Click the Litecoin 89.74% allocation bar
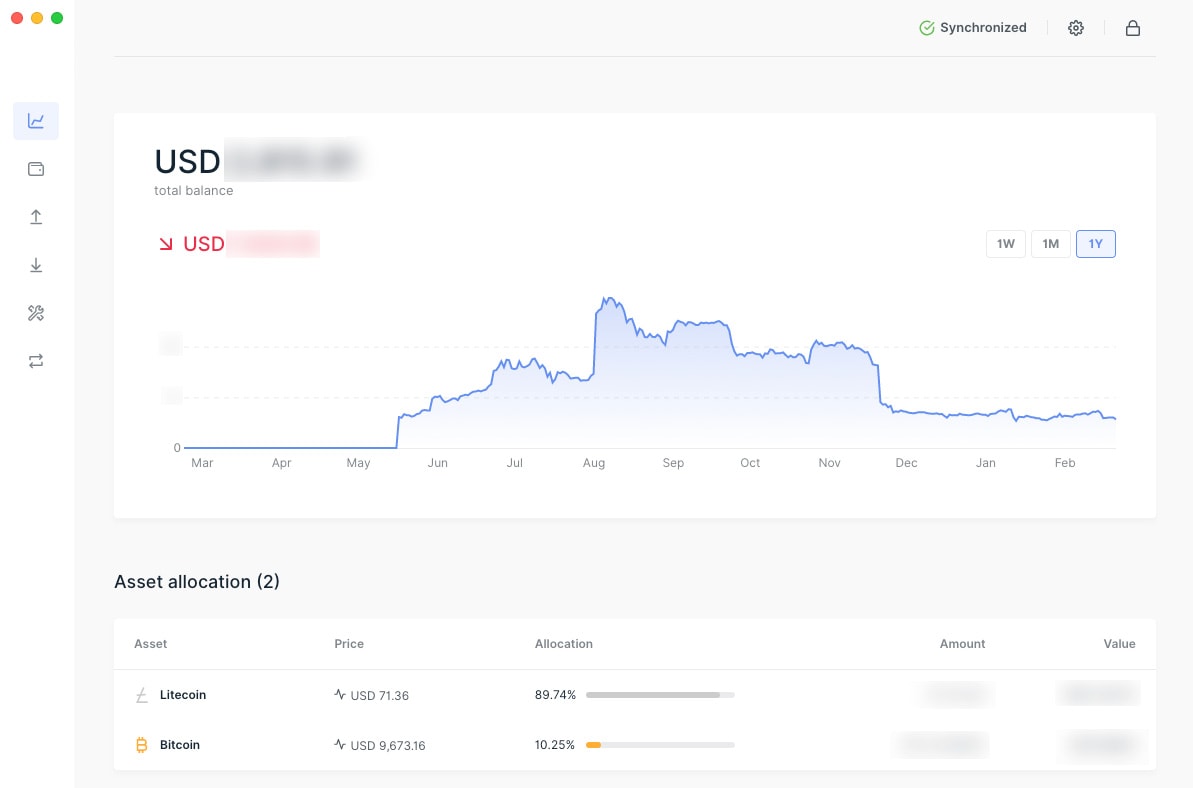The height and width of the screenshot is (788, 1193). click(660, 695)
